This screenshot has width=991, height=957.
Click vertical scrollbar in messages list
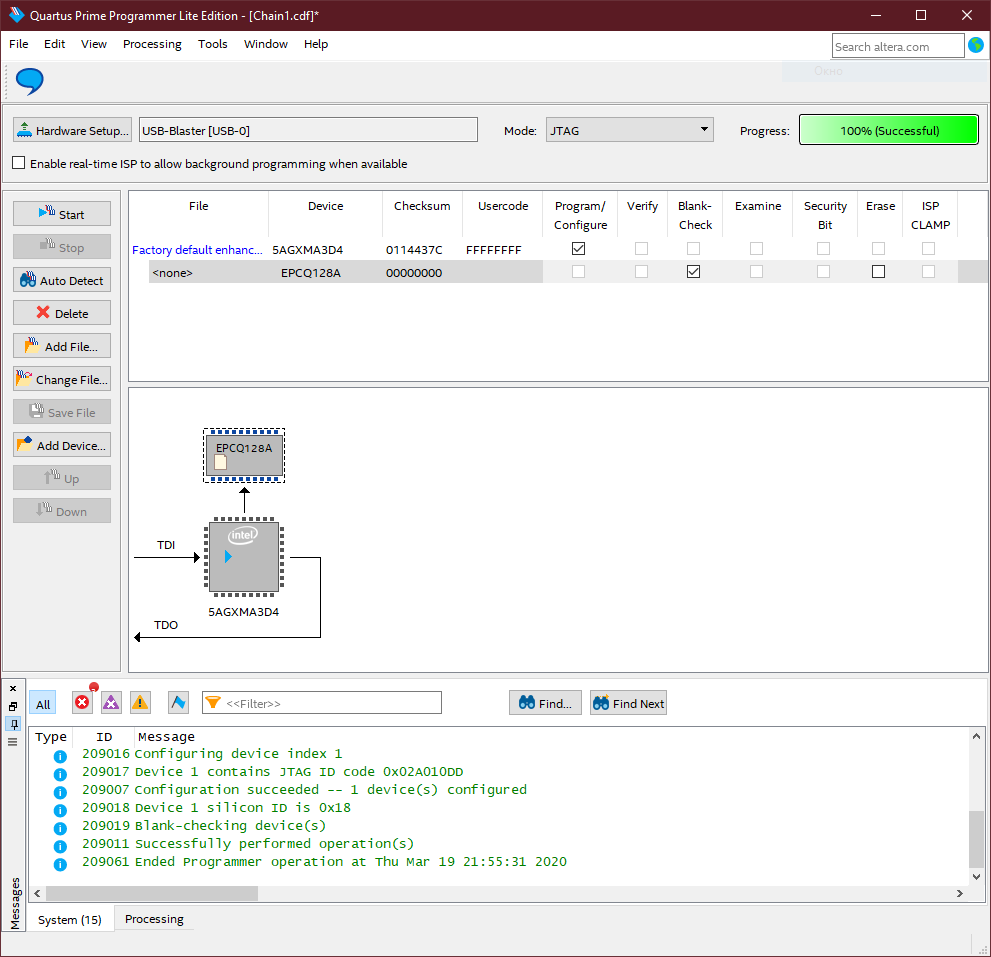pos(976,838)
